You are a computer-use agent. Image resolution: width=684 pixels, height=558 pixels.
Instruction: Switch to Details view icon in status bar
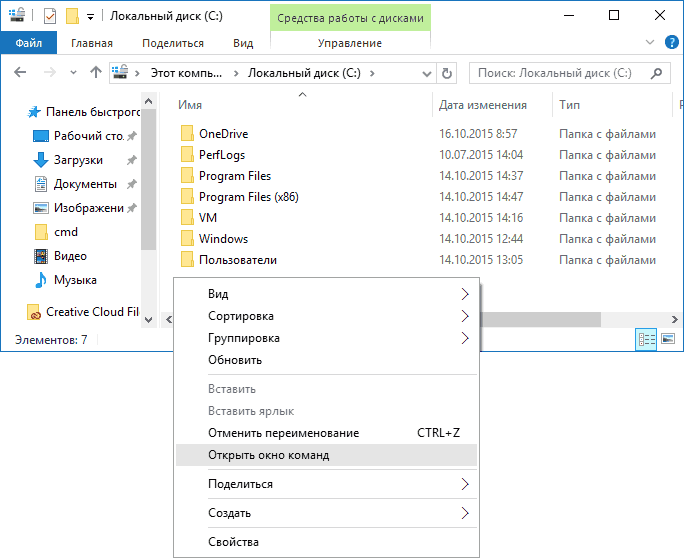646,339
